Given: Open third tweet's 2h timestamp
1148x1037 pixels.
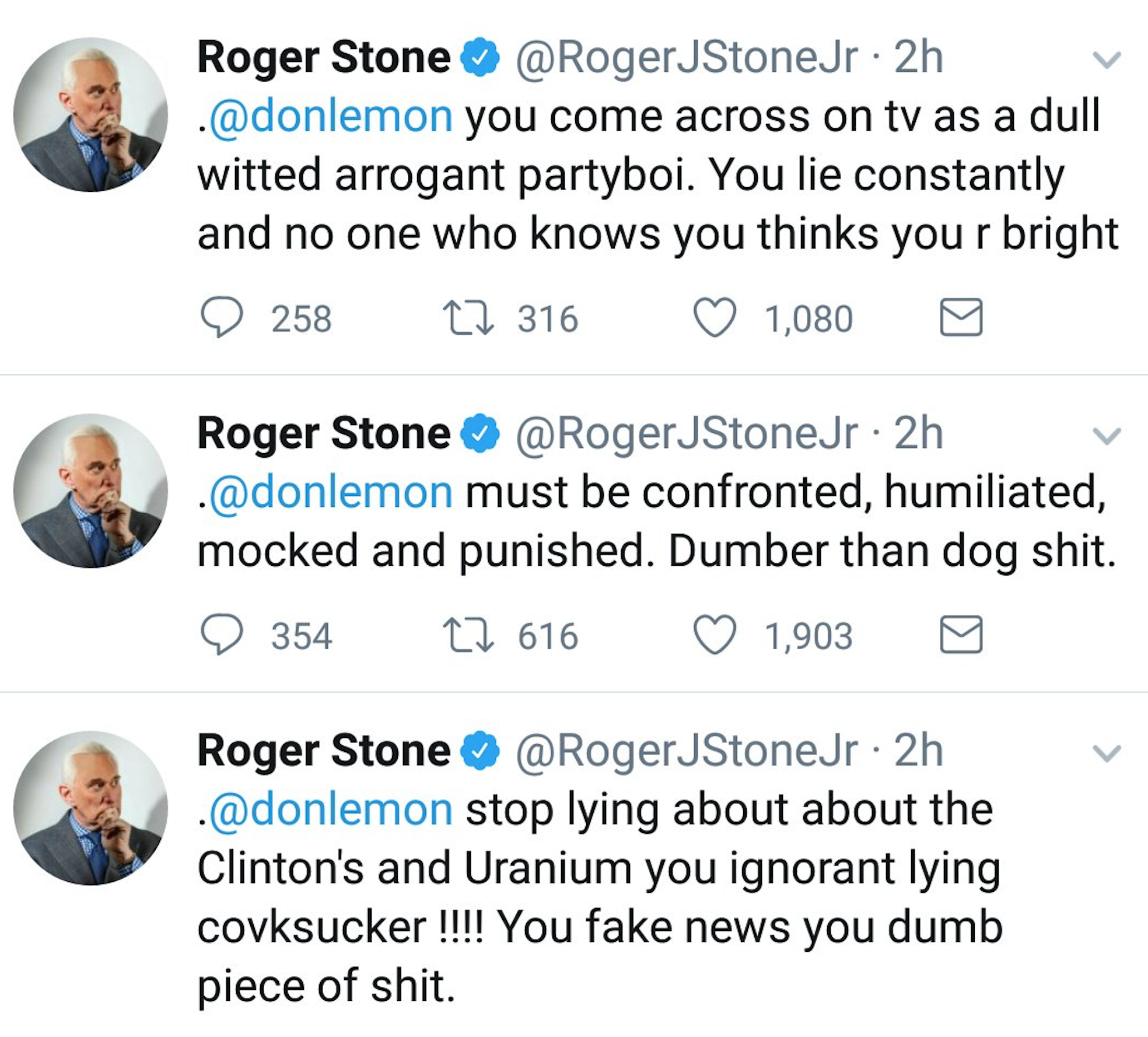Looking at the screenshot, I should pyautogui.click(x=918, y=751).
